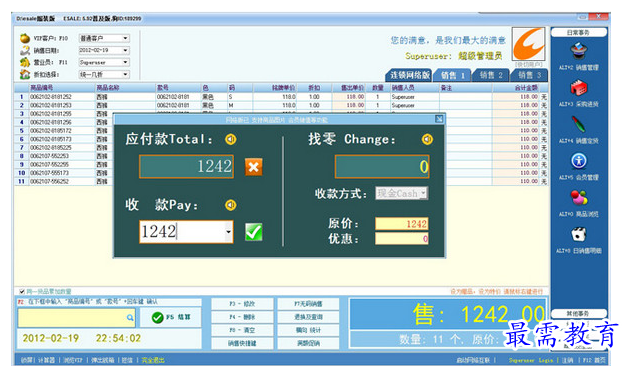Click the 优惠 discount field showing 0
This screenshot has height=366, width=627.
pos(401,239)
